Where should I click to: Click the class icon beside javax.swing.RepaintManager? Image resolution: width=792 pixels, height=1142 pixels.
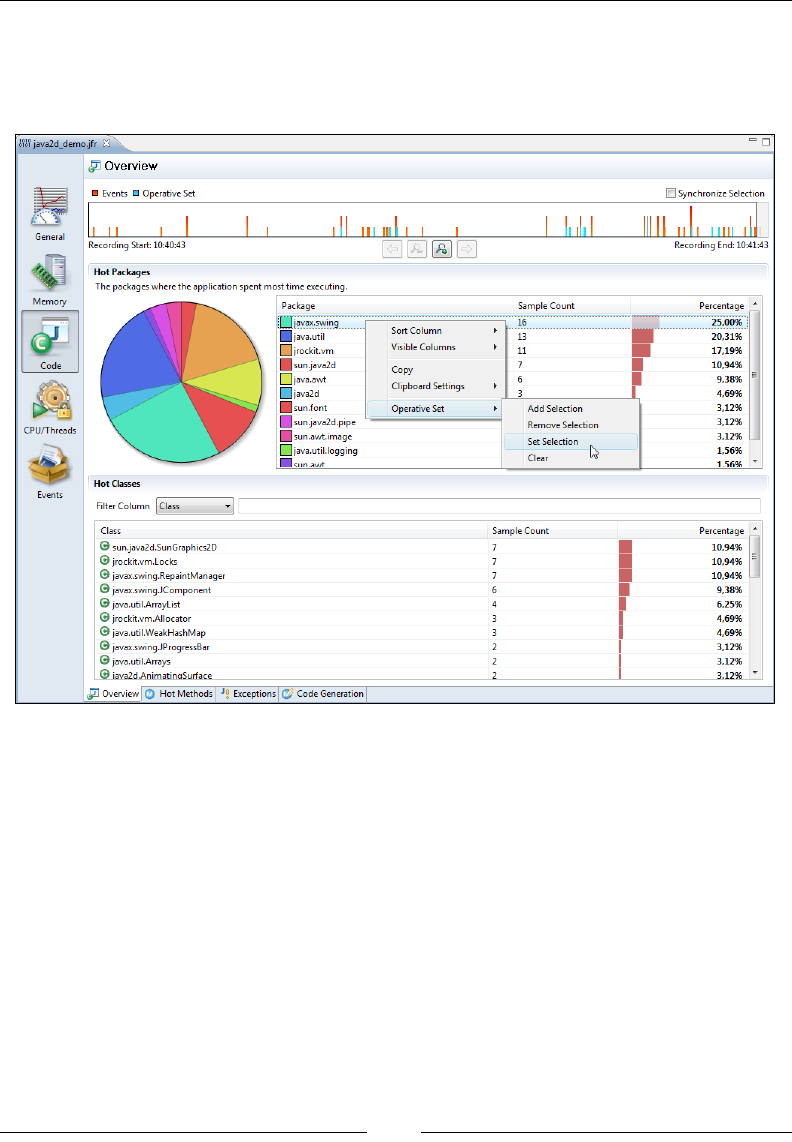click(x=105, y=575)
